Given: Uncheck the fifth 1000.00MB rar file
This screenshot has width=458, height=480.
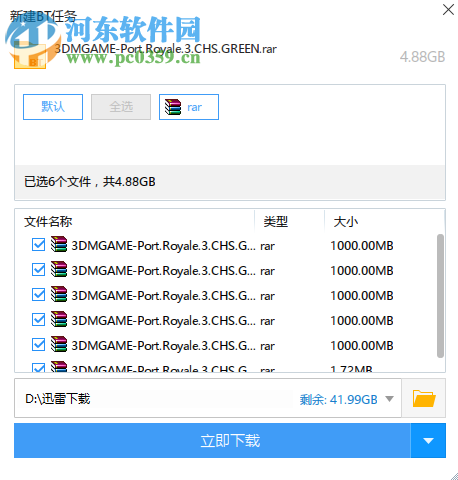Looking at the screenshot, I should (x=39, y=345).
